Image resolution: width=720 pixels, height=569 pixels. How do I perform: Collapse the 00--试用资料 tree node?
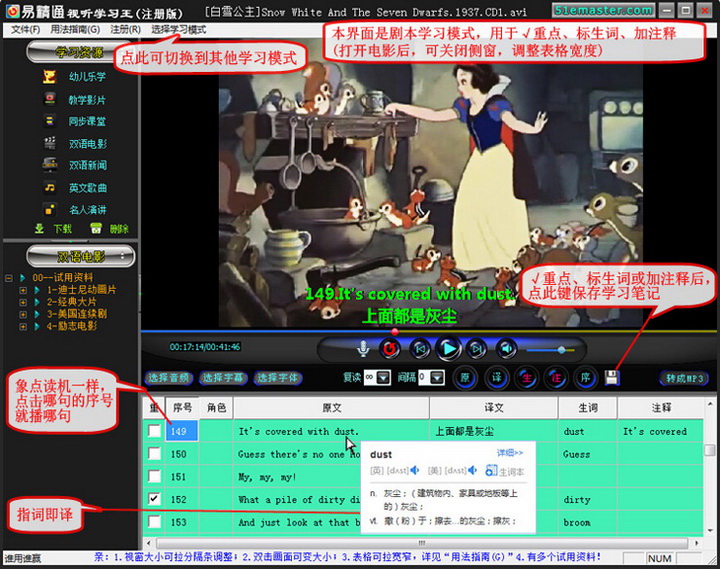(8, 278)
